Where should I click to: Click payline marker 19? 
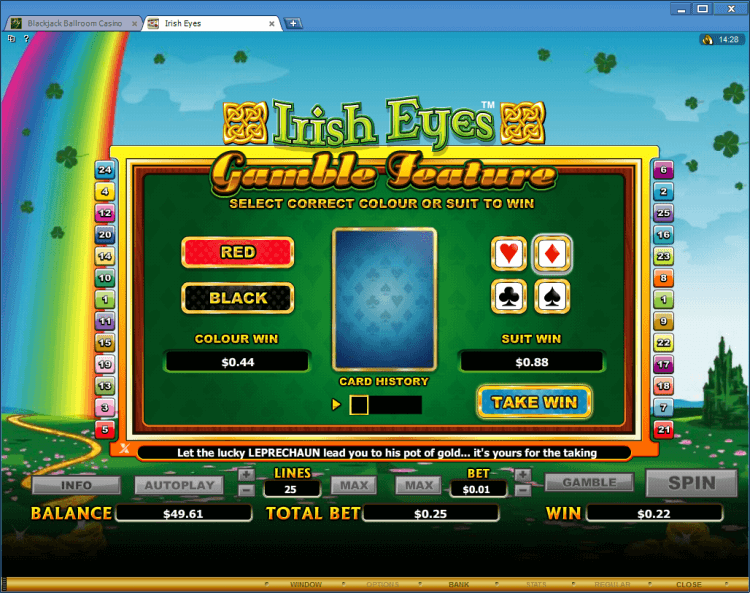pyautogui.click(x=105, y=364)
